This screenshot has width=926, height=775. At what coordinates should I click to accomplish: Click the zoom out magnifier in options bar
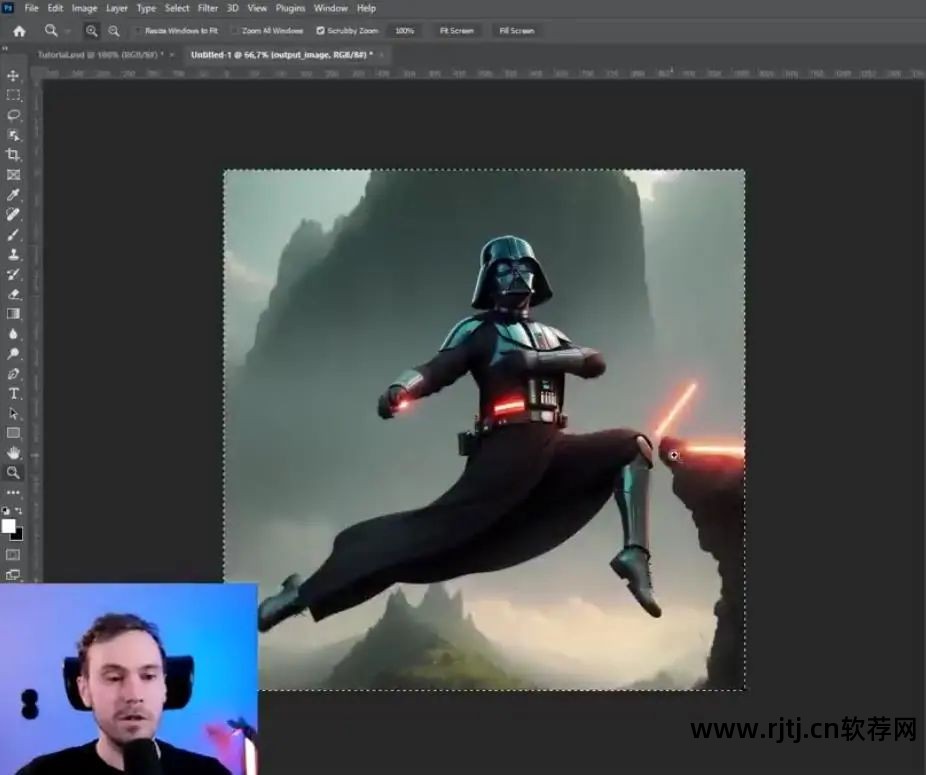(113, 31)
